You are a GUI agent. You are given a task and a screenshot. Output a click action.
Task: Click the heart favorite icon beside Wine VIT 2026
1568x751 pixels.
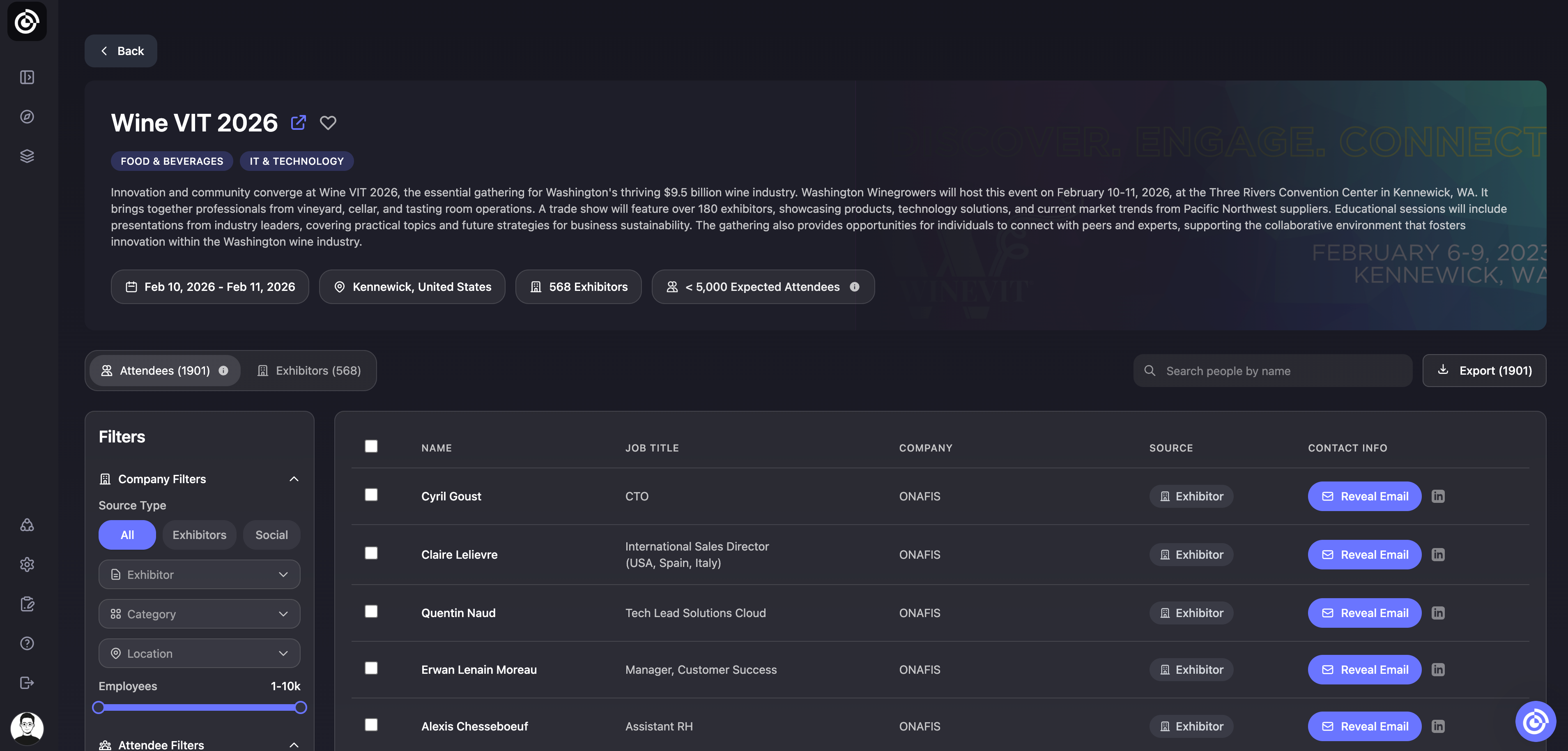click(328, 123)
